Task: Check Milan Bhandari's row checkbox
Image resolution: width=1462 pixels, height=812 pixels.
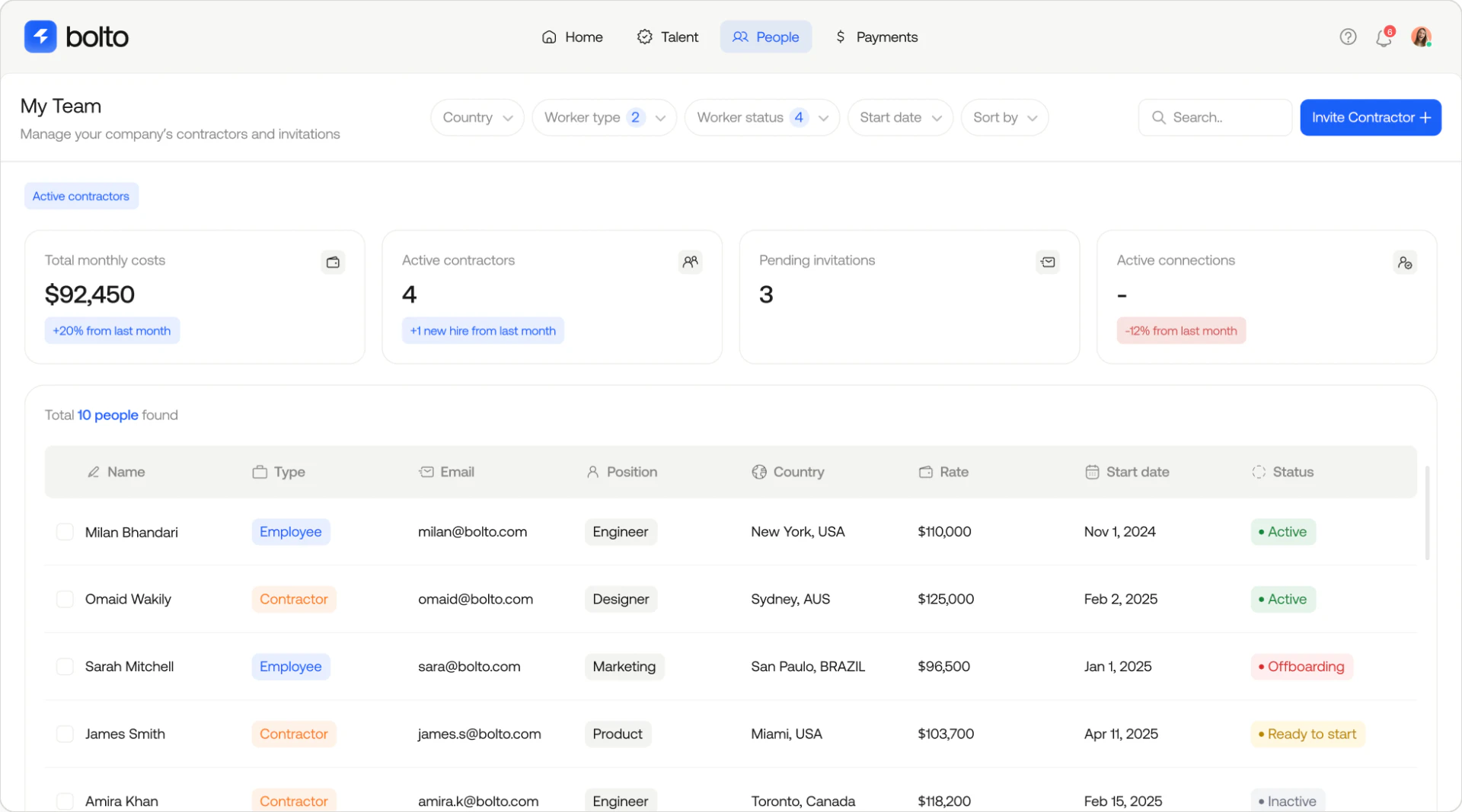Action: tap(65, 531)
